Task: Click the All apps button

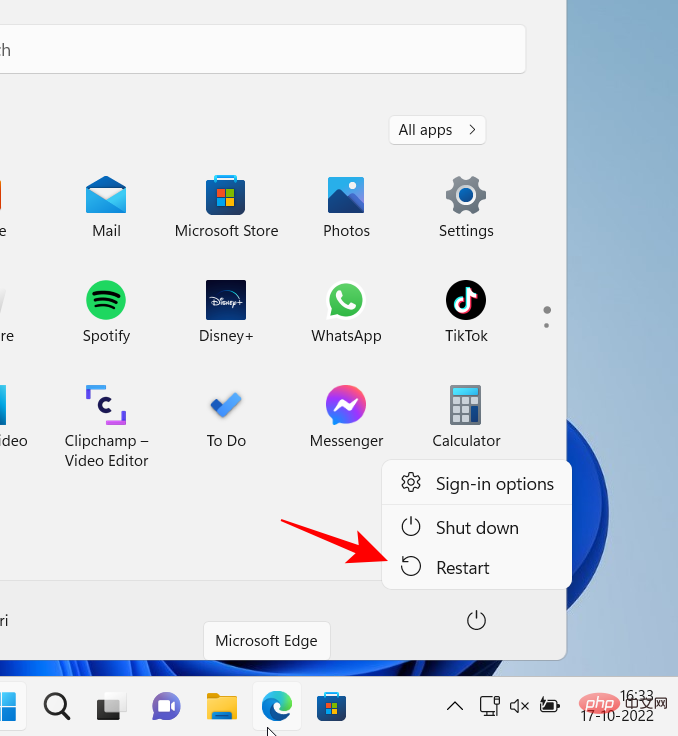Action: point(437,130)
